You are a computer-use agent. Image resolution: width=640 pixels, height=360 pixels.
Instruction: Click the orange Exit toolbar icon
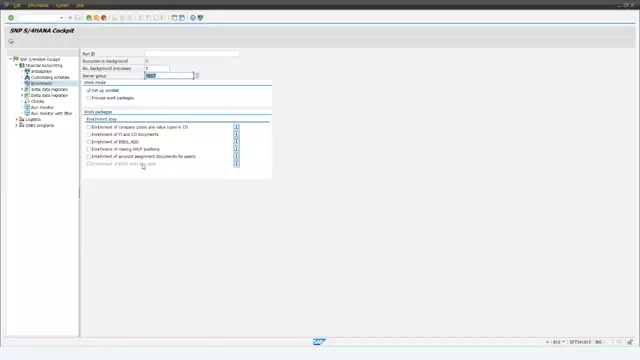[96, 18]
